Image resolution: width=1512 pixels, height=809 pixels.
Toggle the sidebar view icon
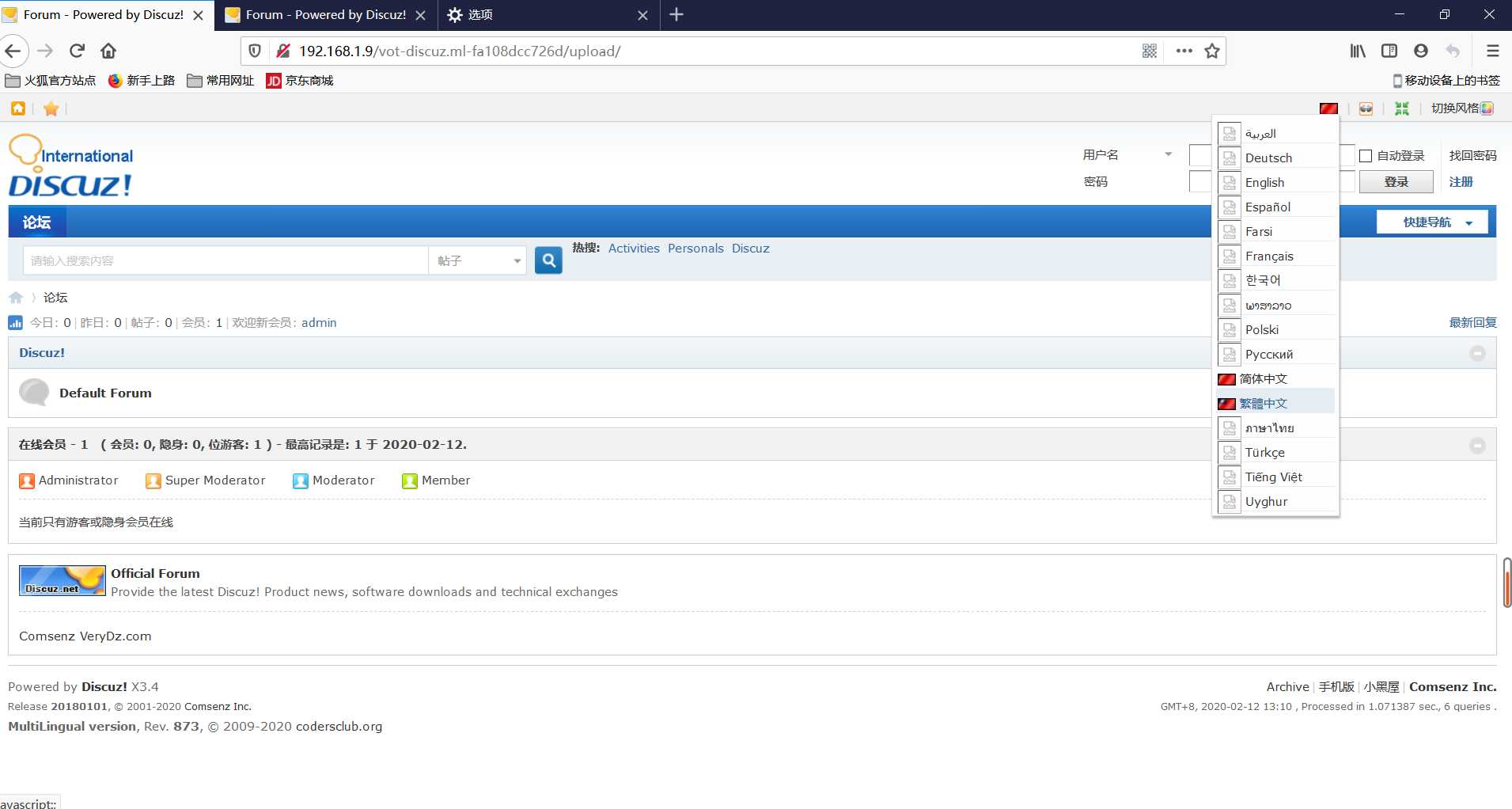click(x=1389, y=51)
